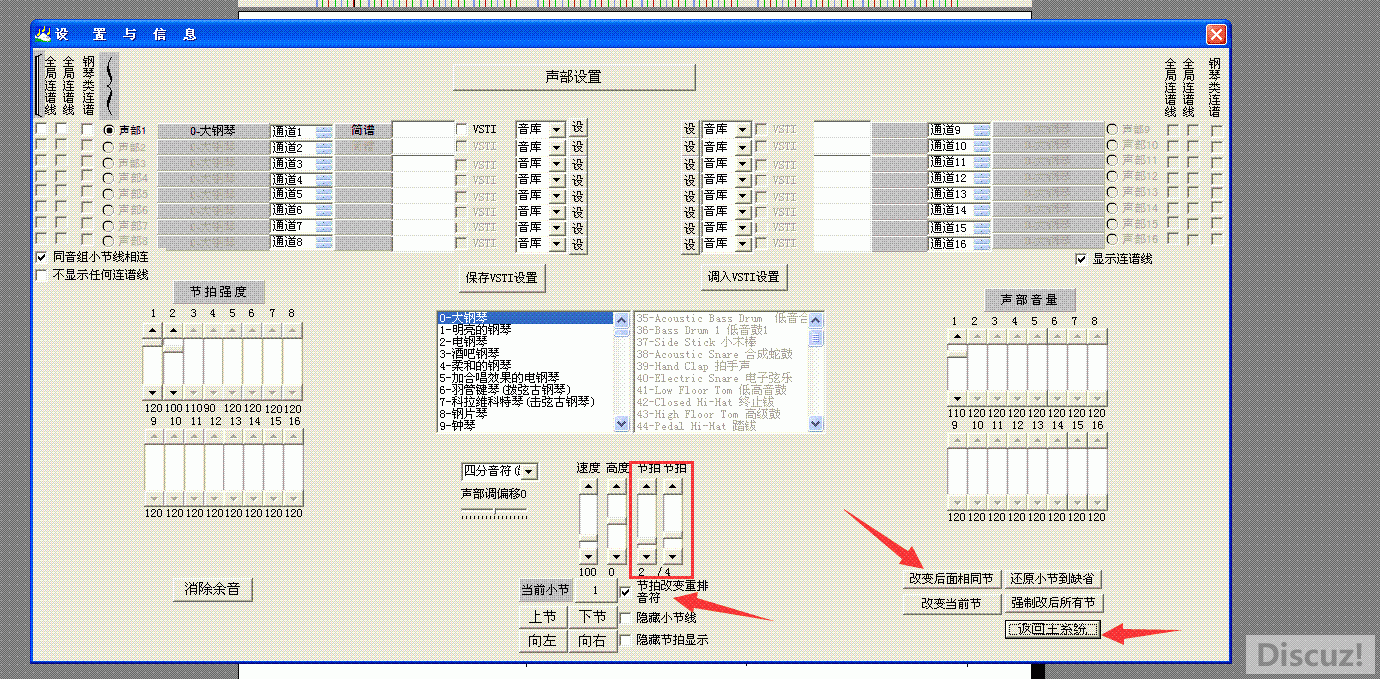Click 改变后面相同节 button
The height and width of the screenshot is (679, 1380).
951,578
